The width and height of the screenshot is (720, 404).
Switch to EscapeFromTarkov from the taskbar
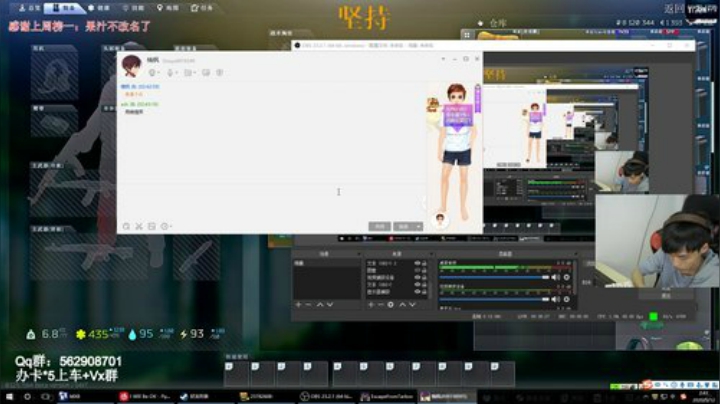387,396
